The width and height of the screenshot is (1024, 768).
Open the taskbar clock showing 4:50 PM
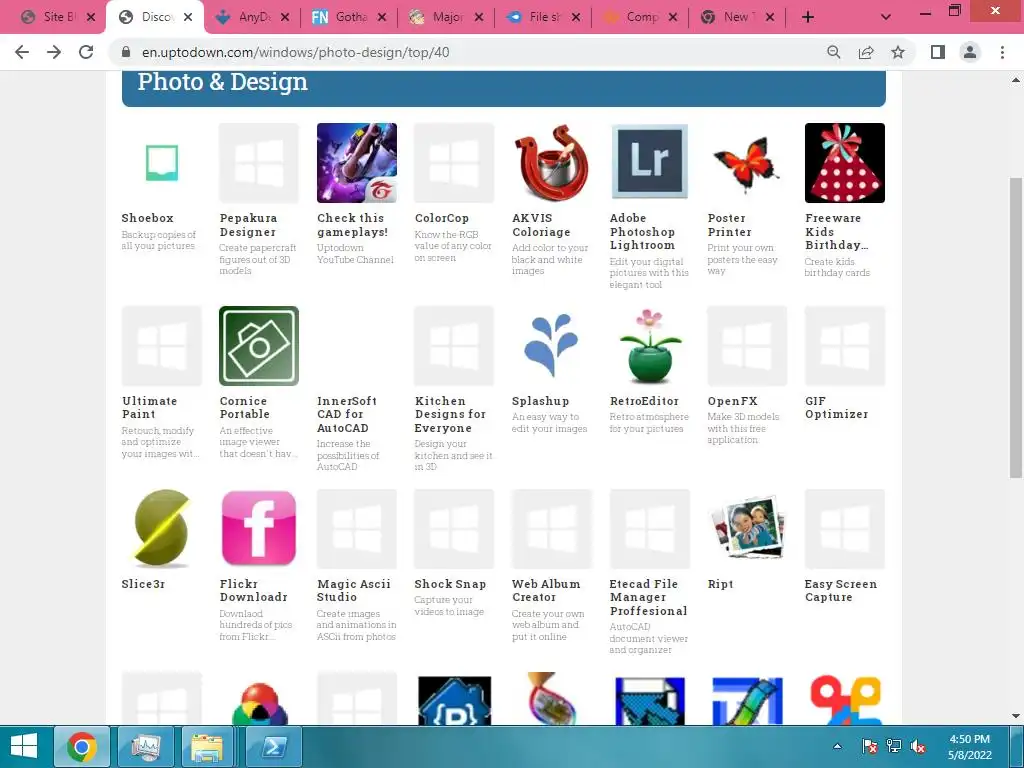(x=970, y=746)
